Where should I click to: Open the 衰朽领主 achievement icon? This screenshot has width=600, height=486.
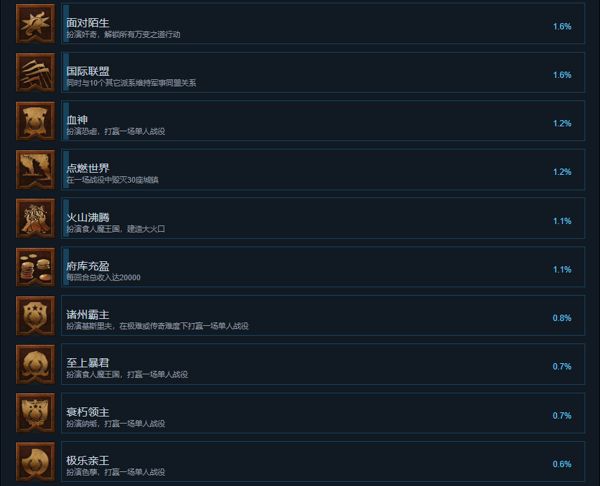pyautogui.click(x=36, y=413)
